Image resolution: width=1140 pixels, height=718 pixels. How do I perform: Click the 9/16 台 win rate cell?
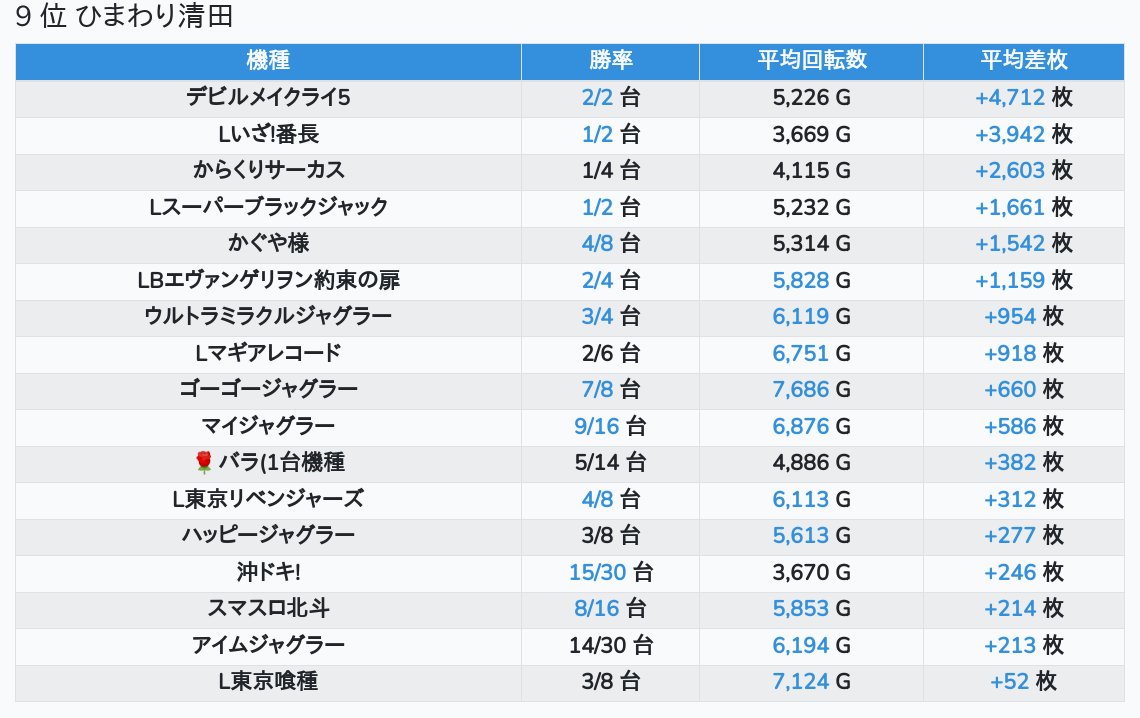610,426
